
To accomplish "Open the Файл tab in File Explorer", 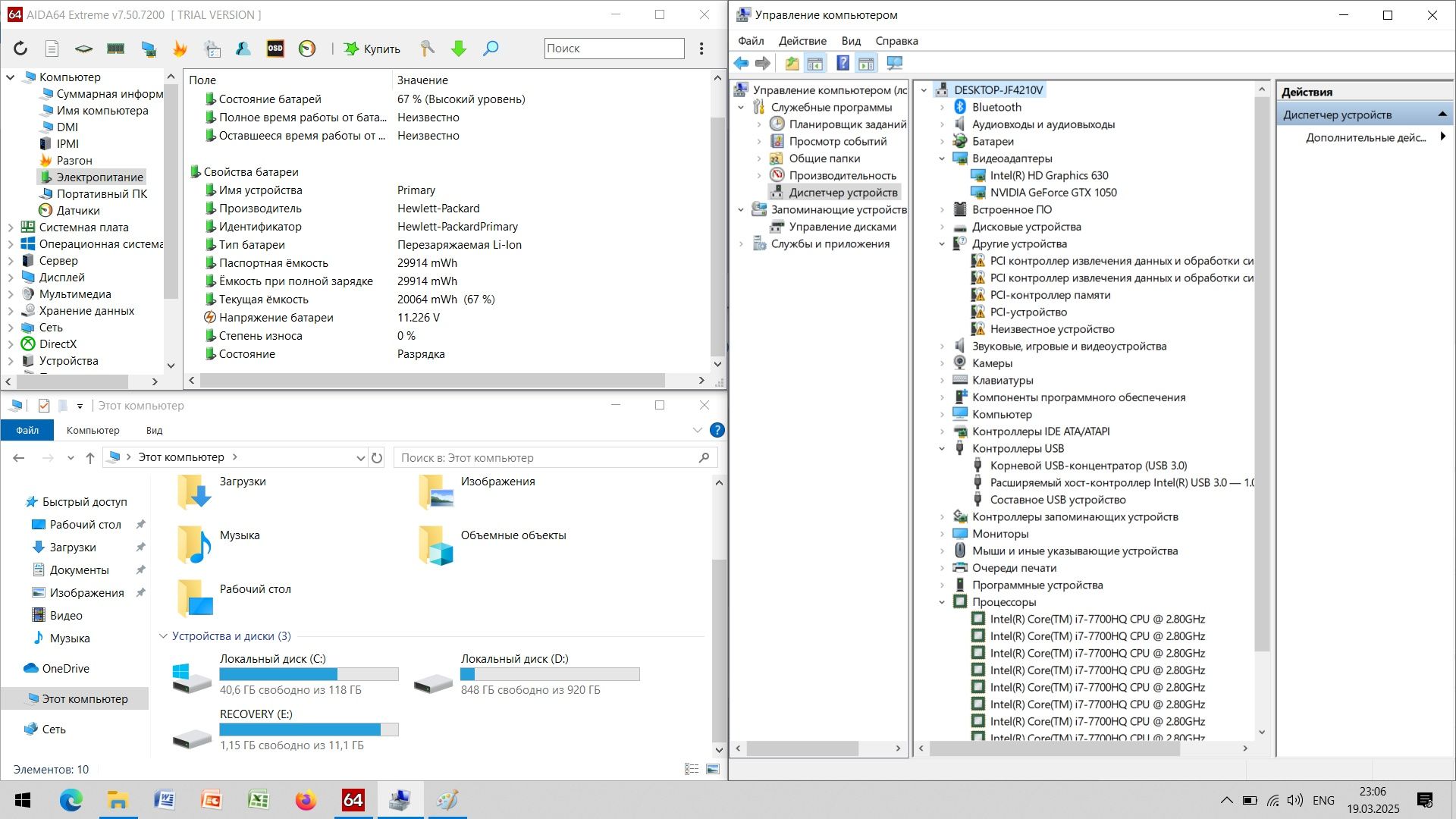I will (27, 430).
